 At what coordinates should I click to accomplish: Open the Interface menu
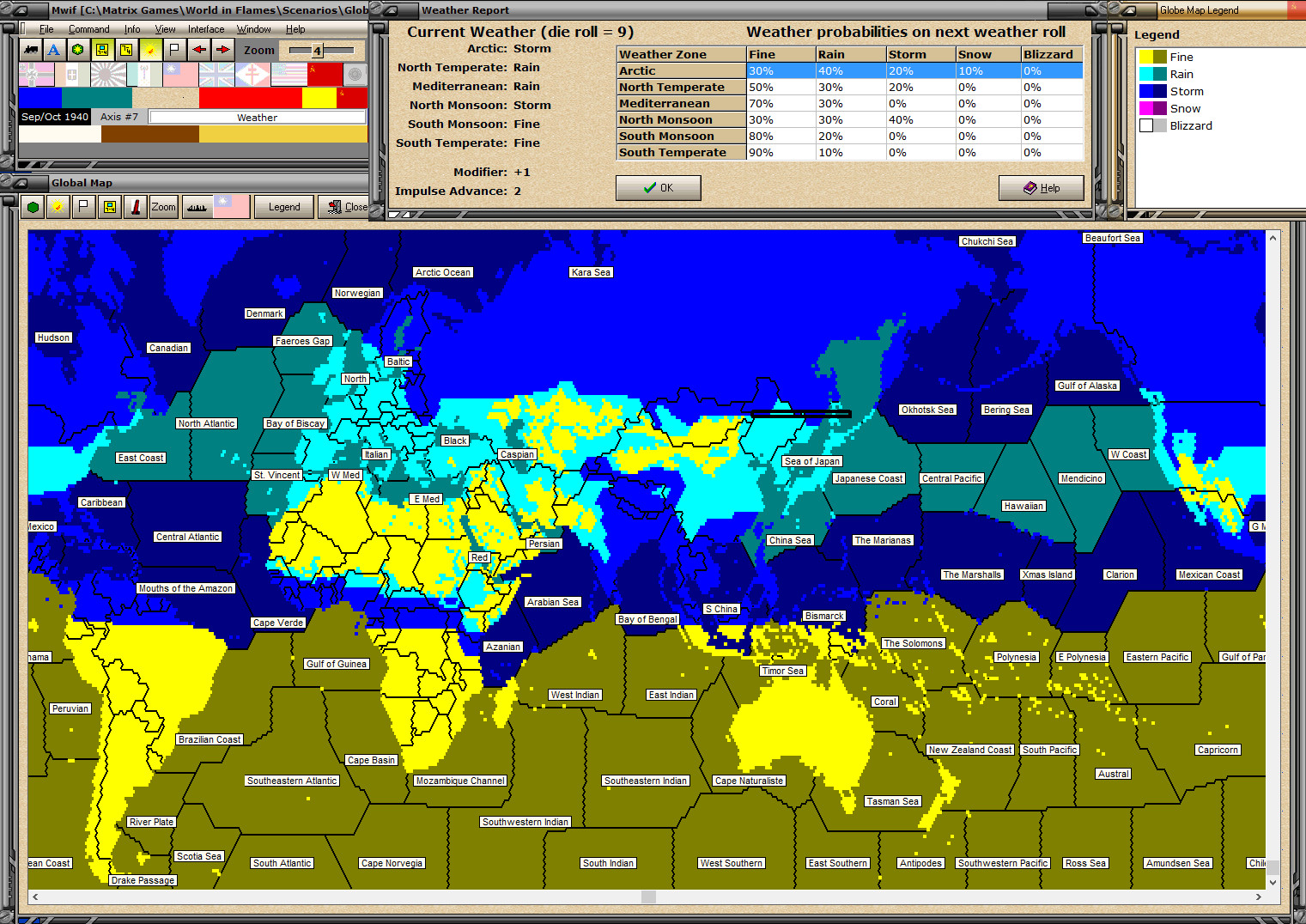(206, 29)
